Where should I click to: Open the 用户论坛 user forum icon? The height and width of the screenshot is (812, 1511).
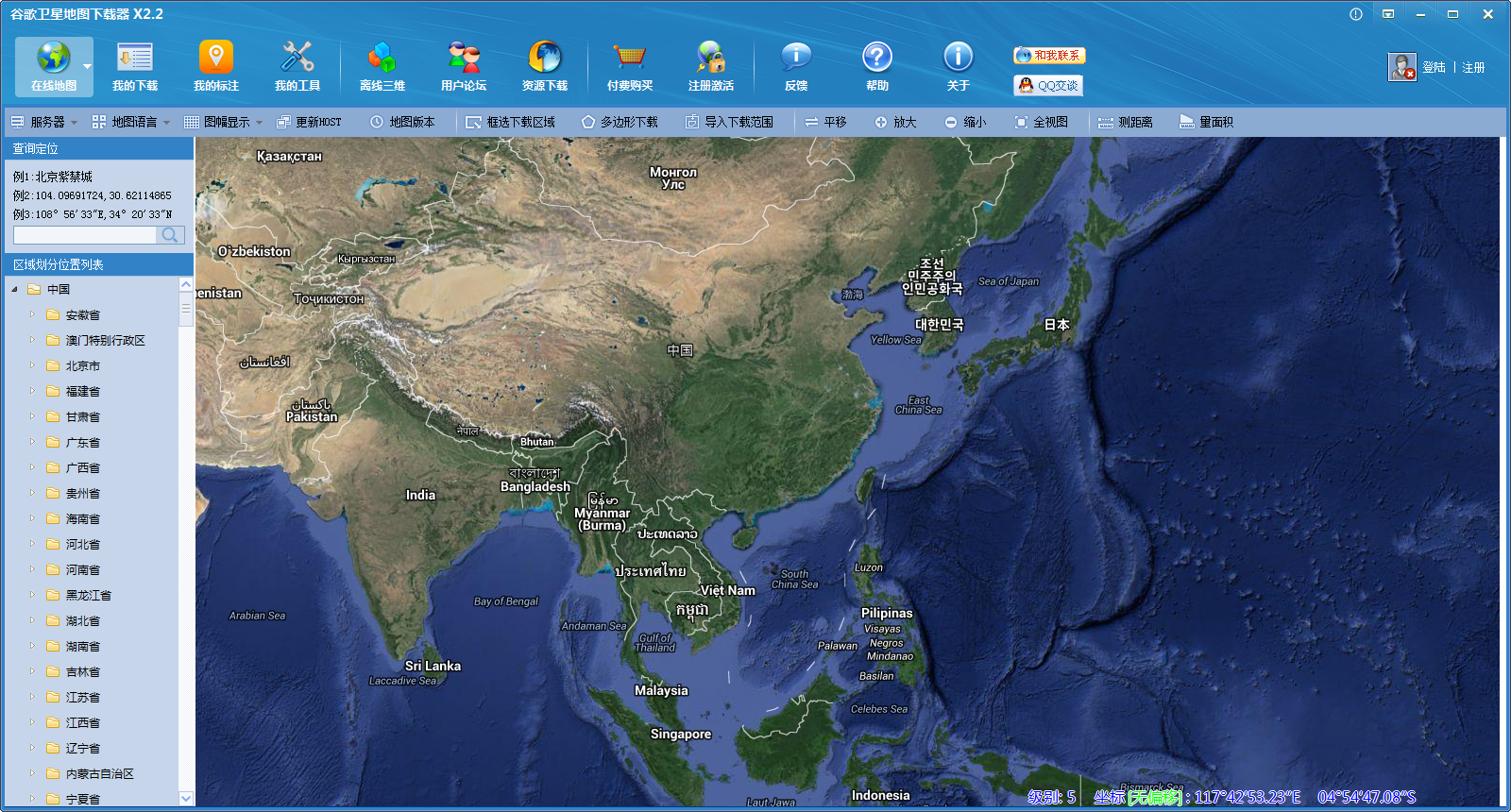pos(463,59)
